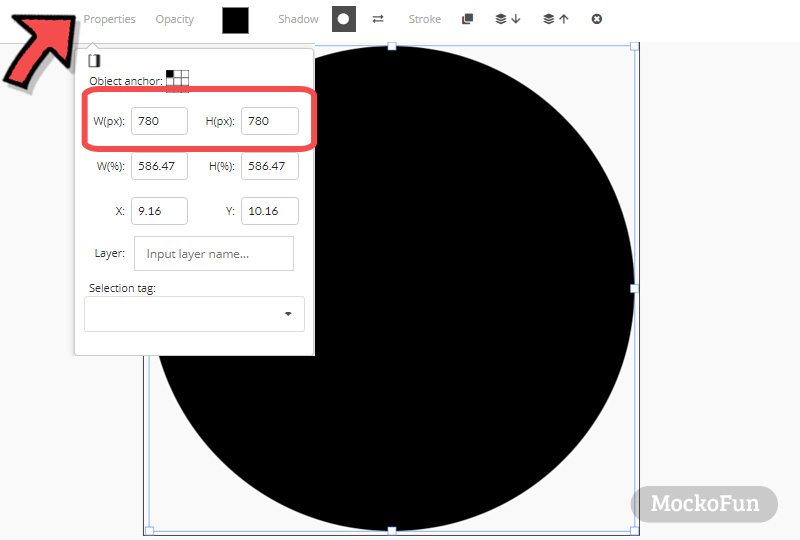This screenshot has height=540, width=800.
Task: Click the H(%) percentage field
Action: point(269,166)
